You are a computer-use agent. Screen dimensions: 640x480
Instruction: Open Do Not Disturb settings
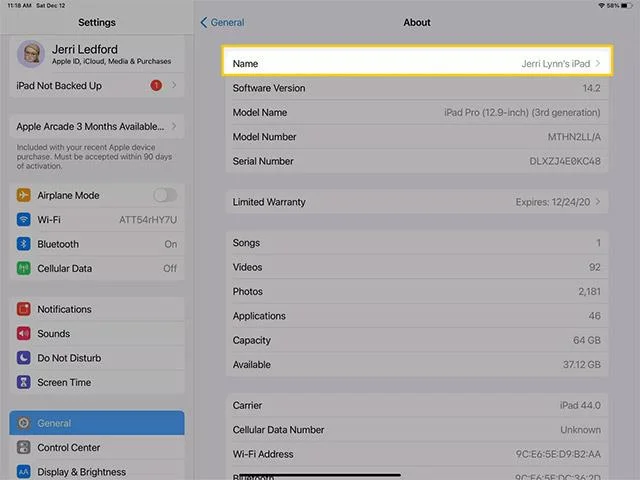(x=97, y=358)
